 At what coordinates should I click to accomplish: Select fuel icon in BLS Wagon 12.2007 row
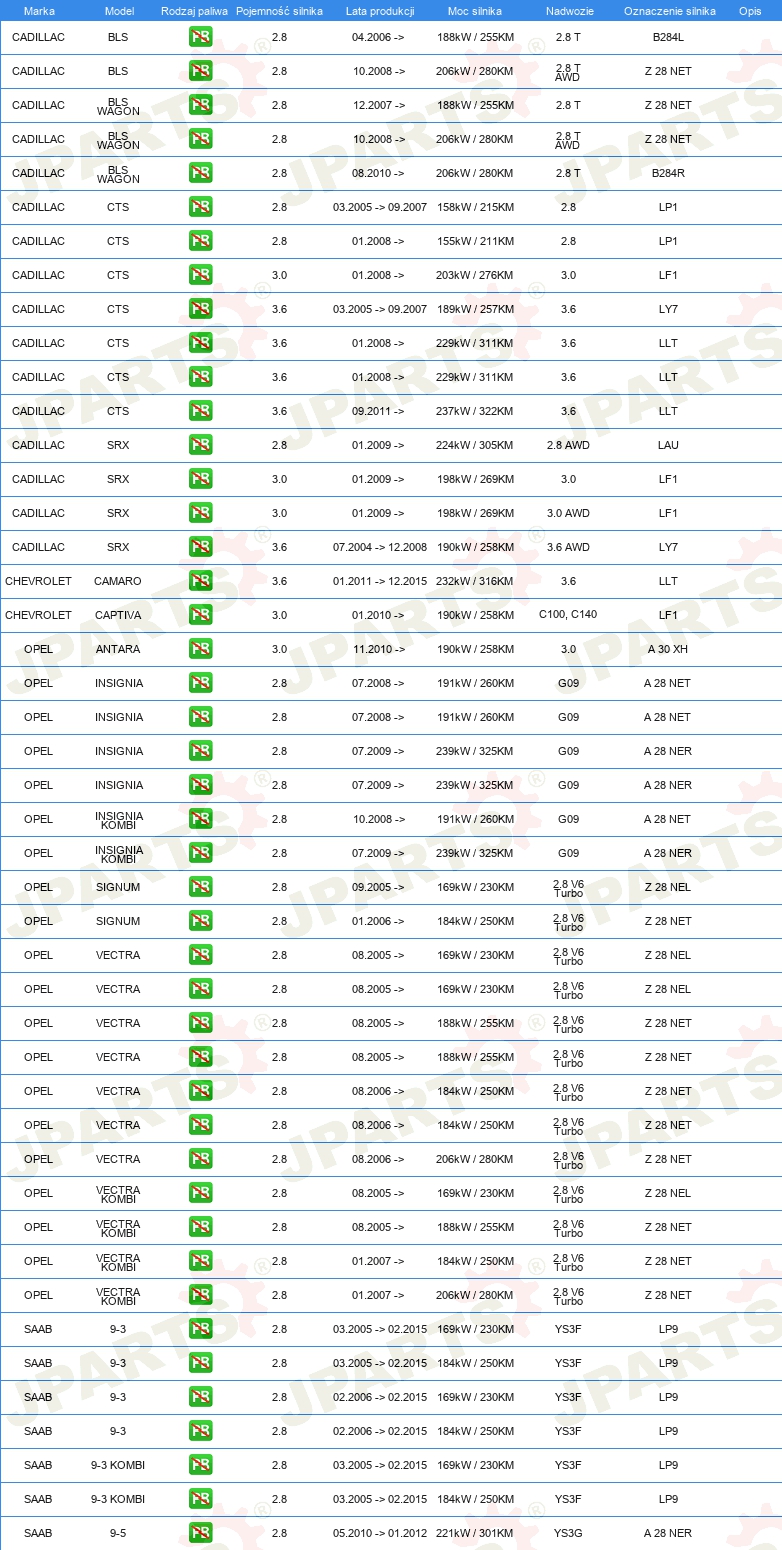[x=200, y=105]
